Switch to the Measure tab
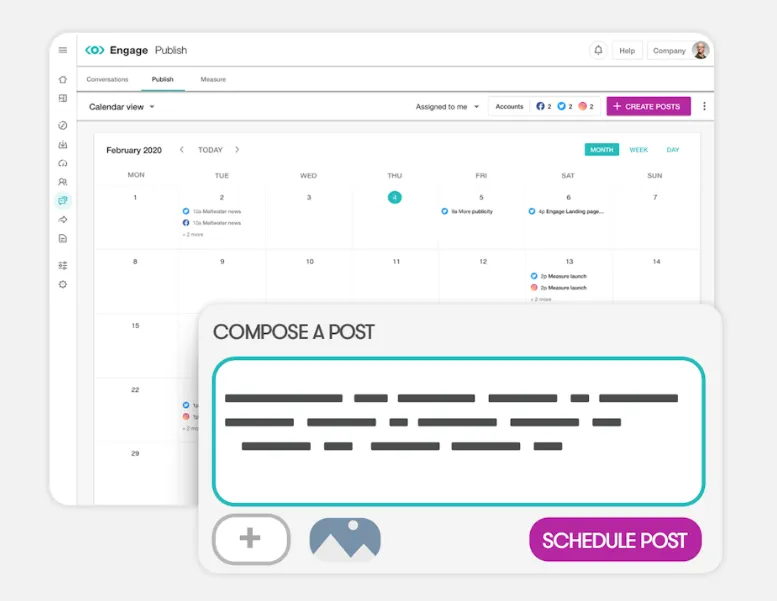This screenshot has width=777, height=601. [x=213, y=79]
